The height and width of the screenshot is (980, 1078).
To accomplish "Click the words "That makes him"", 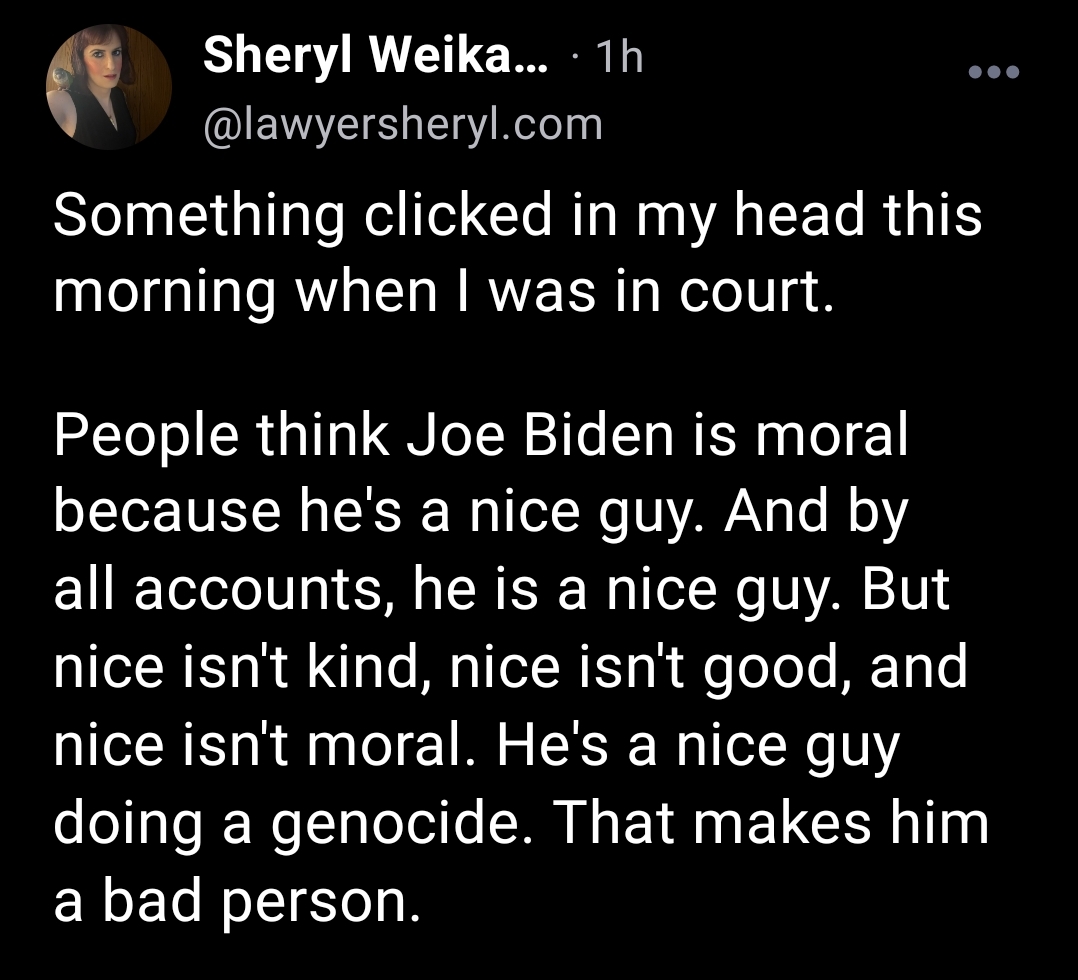I will [771, 824].
